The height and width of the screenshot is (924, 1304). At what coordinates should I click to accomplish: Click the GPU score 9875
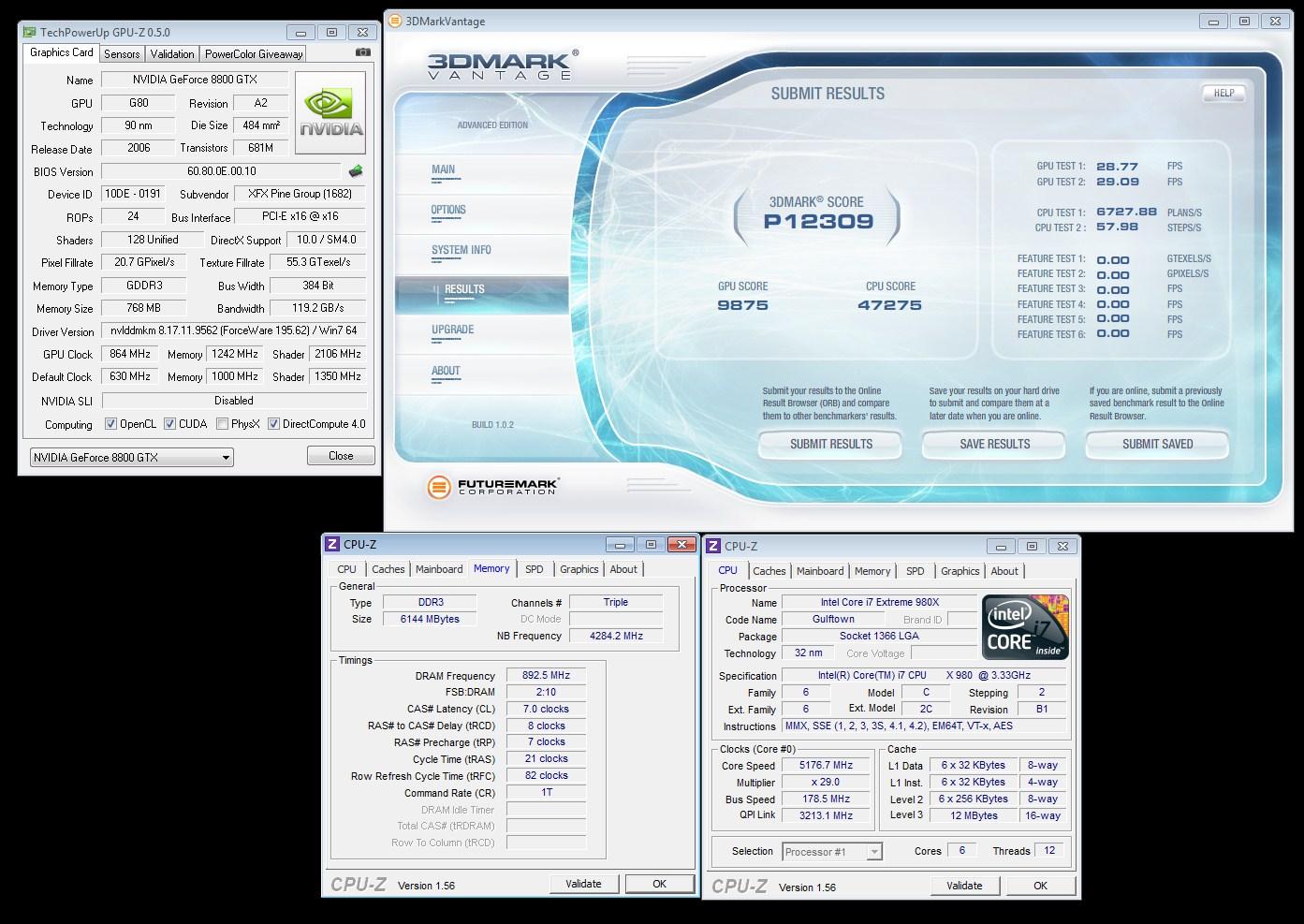742,305
